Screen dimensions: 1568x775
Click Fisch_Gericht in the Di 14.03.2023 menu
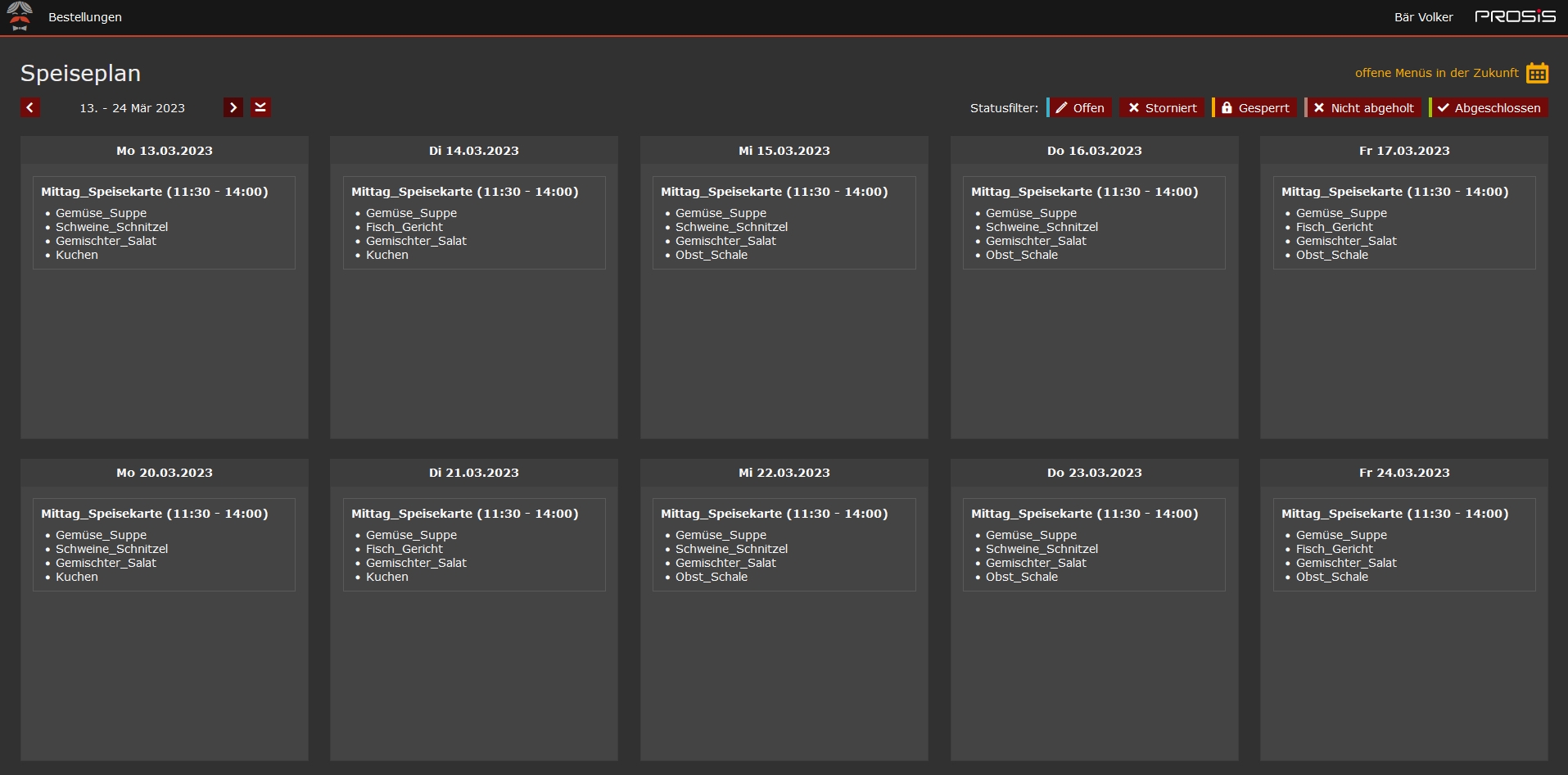coord(404,227)
